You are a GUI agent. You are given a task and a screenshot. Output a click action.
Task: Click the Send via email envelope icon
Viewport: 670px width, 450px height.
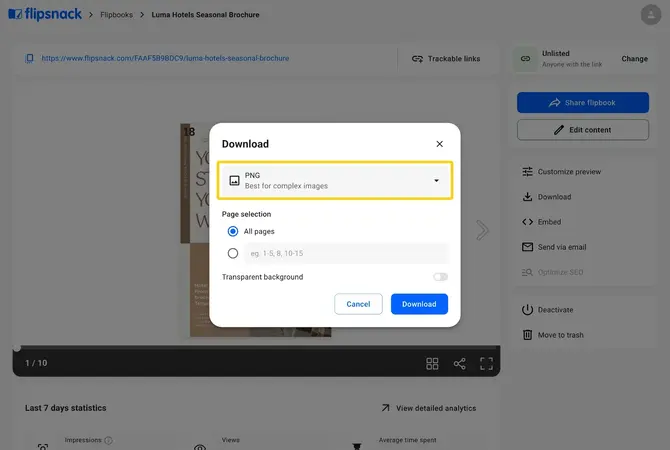pyautogui.click(x=527, y=247)
